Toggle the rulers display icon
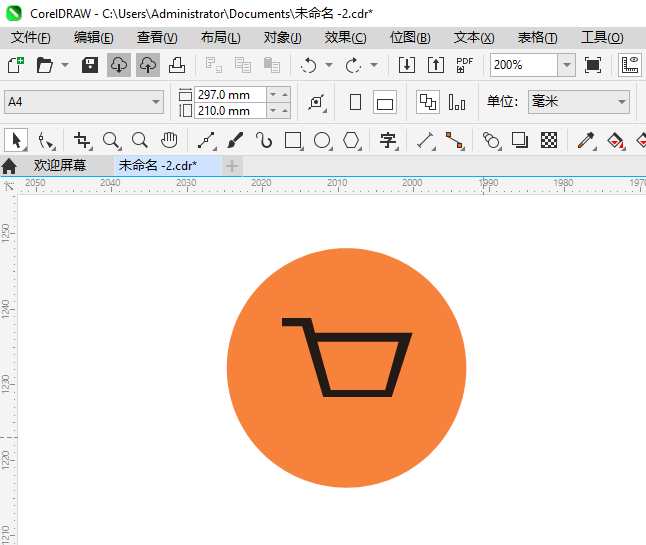646x545 pixels. (630, 65)
